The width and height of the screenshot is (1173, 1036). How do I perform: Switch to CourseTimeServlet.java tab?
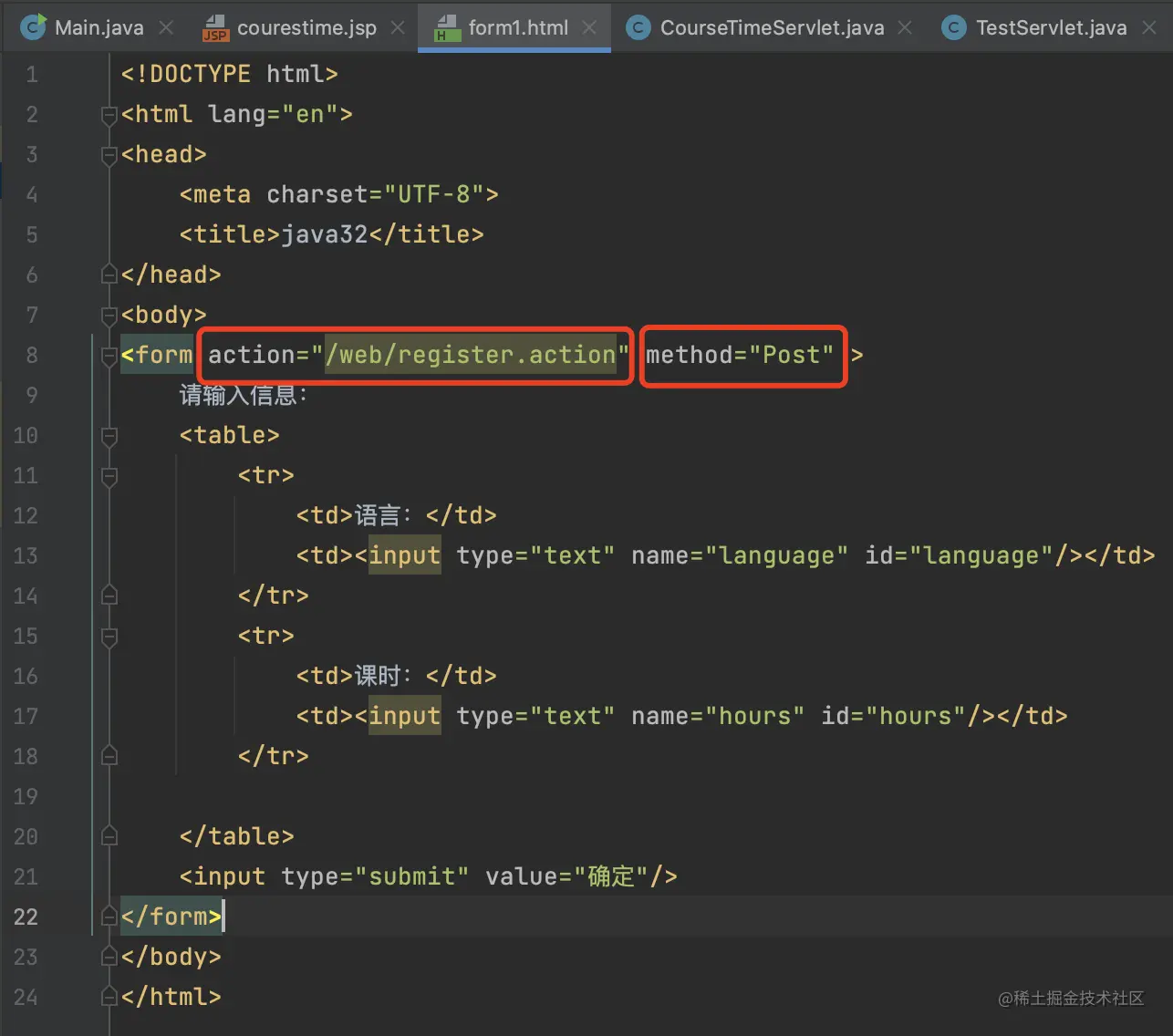coord(772,27)
